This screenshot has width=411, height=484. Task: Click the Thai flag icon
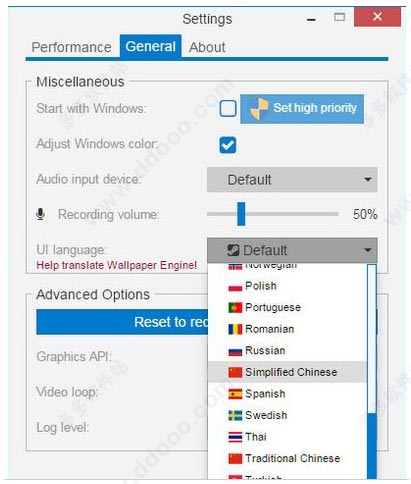(235, 437)
